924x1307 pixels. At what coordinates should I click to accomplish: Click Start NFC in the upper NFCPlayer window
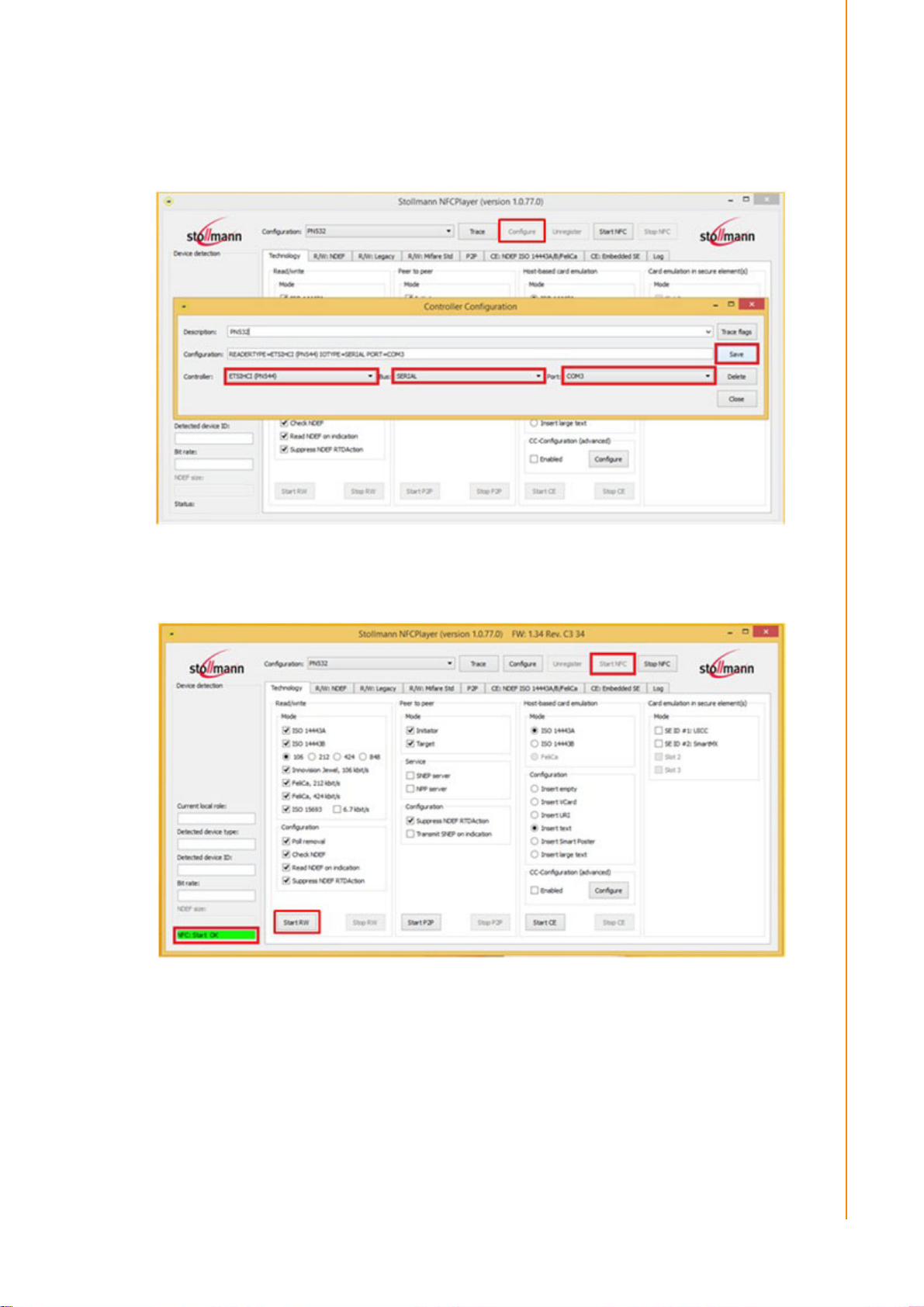click(x=613, y=232)
